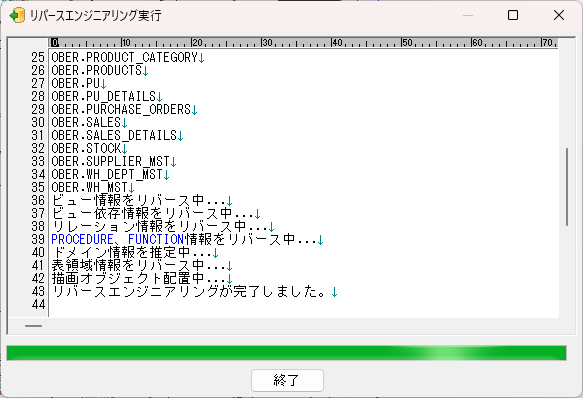The width and height of the screenshot is (583, 398).
Task: Click log line OBER.SALES_DETAILS
Action: [117, 135]
